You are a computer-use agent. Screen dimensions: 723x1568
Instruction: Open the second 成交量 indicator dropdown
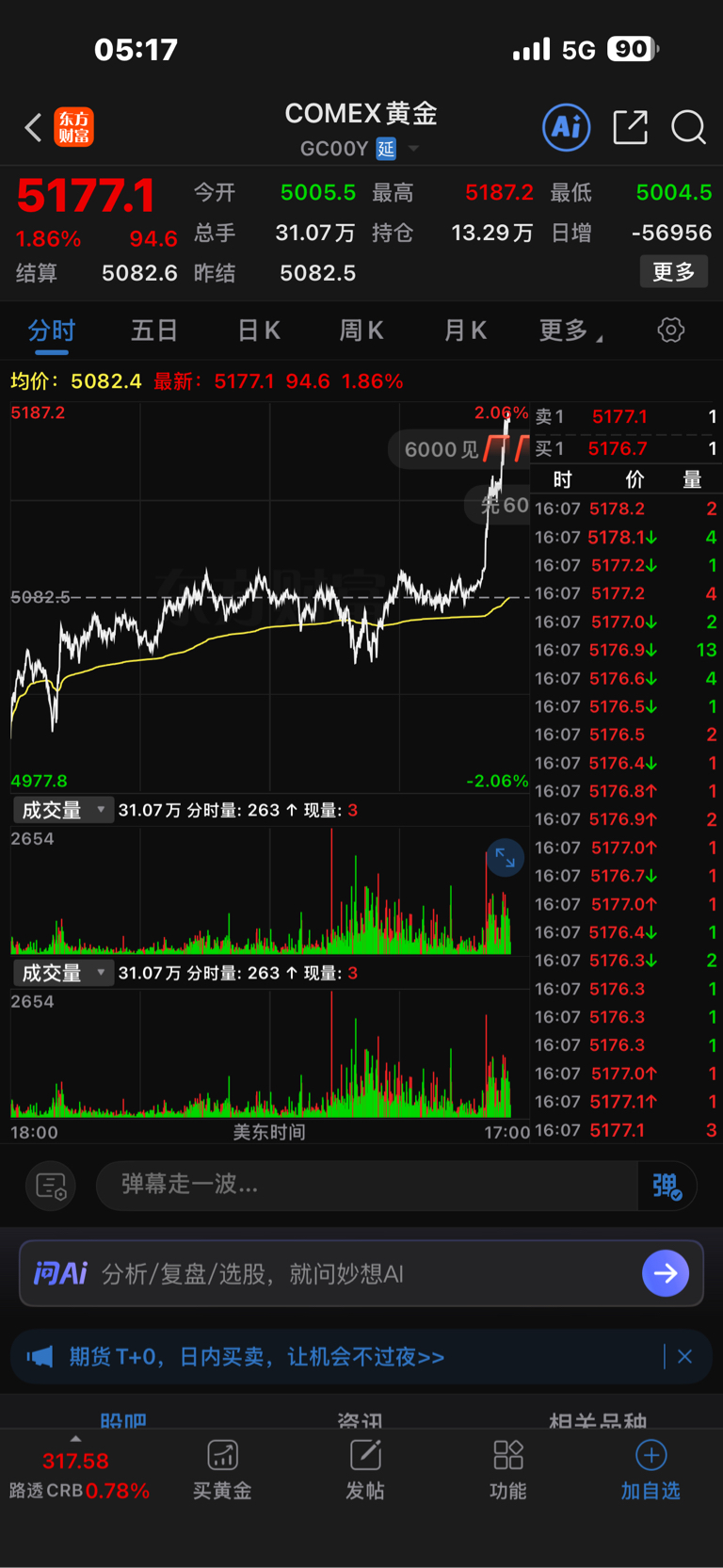63,973
